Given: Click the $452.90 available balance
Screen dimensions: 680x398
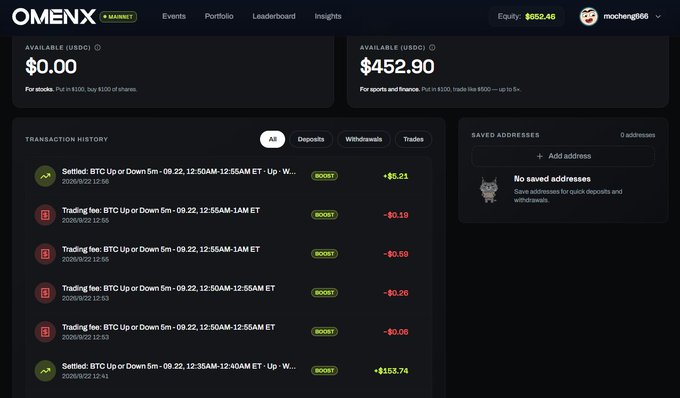Looking at the screenshot, I should (397, 67).
